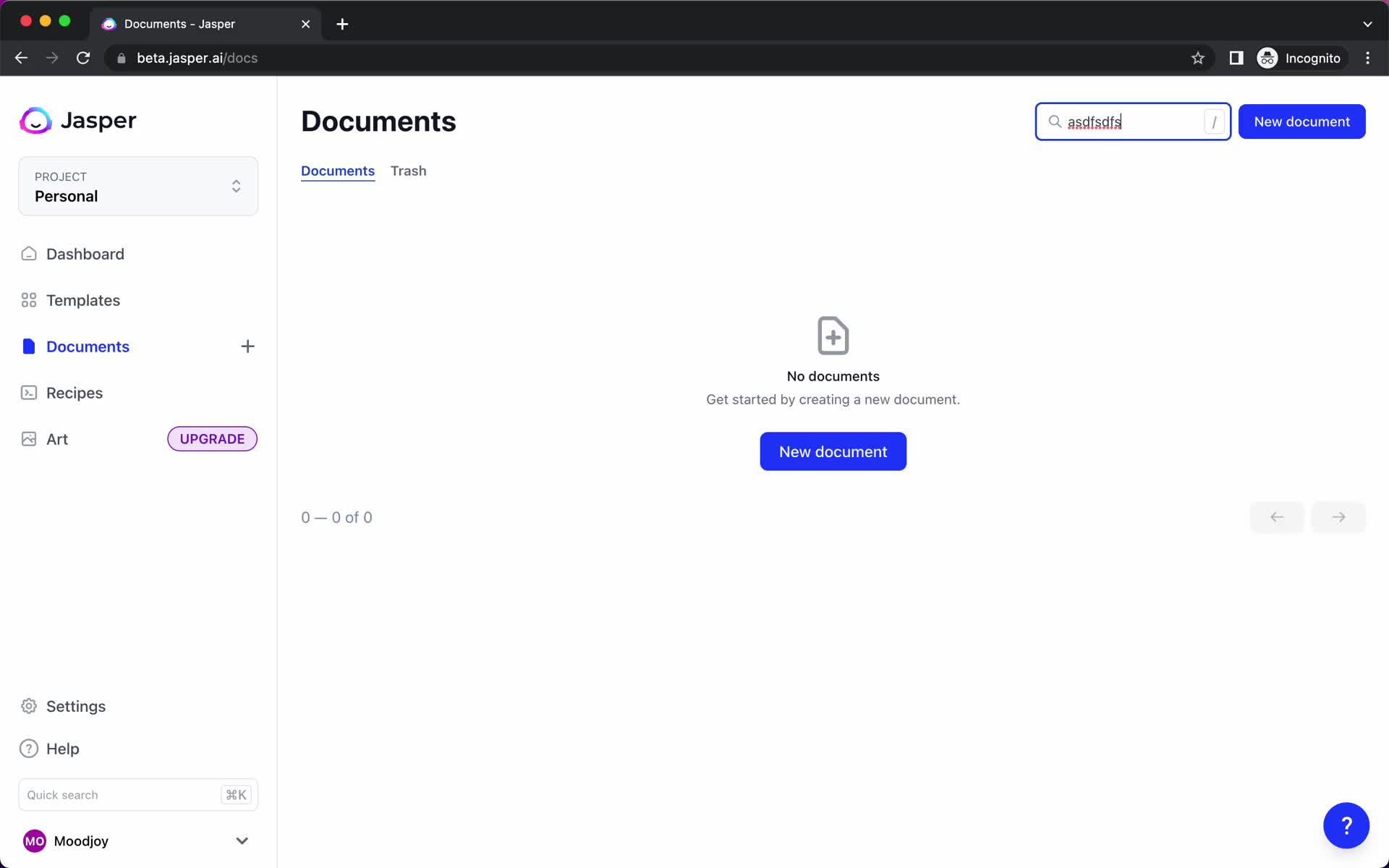The image size is (1389, 868).
Task: Click the UPGRADE button for Art
Action: point(211,438)
